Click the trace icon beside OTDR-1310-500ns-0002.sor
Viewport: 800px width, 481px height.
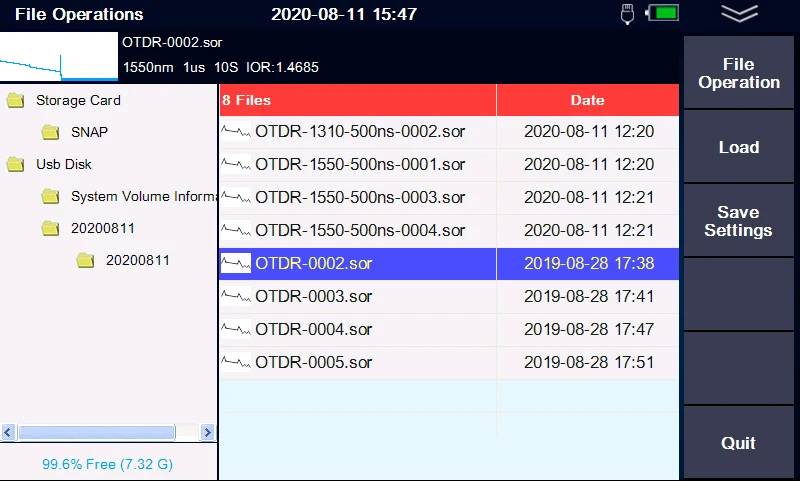tap(236, 132)
